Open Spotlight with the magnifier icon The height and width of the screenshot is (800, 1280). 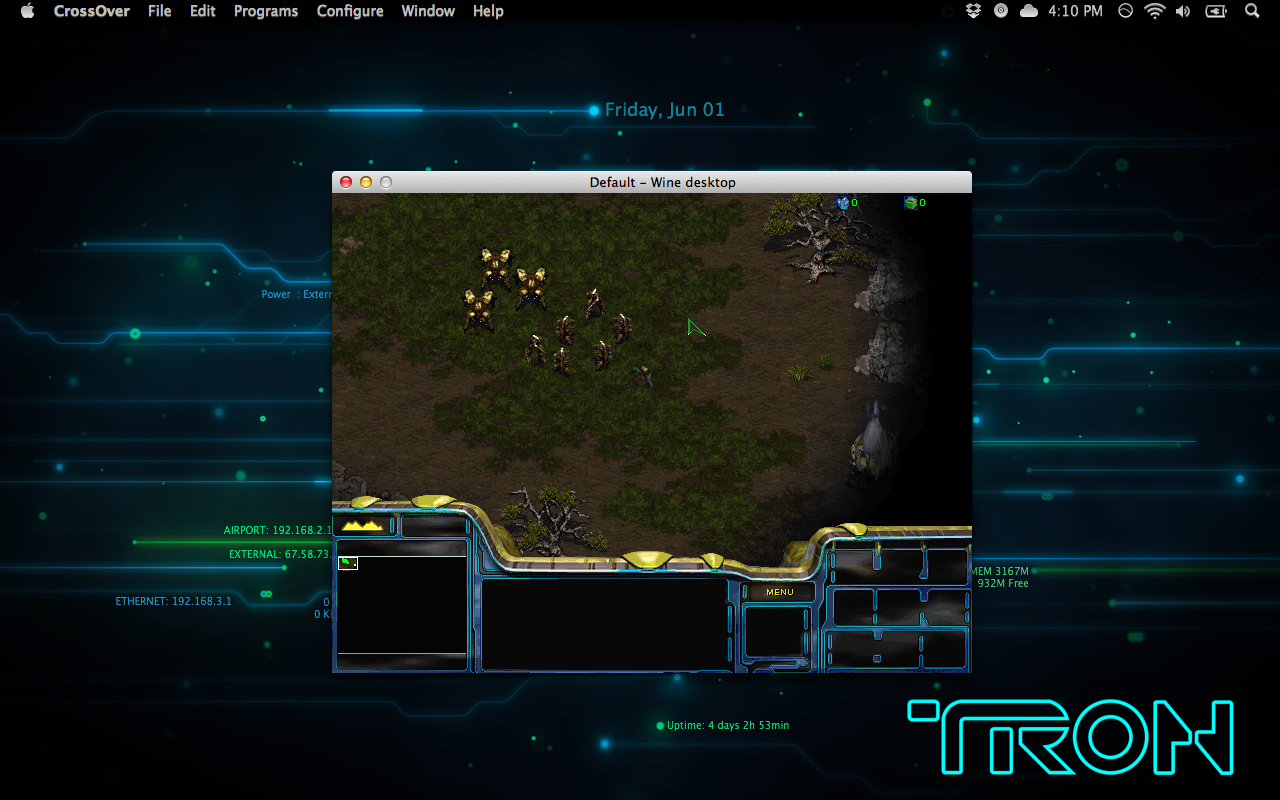pyautogui.click(x=1251, y=11)
